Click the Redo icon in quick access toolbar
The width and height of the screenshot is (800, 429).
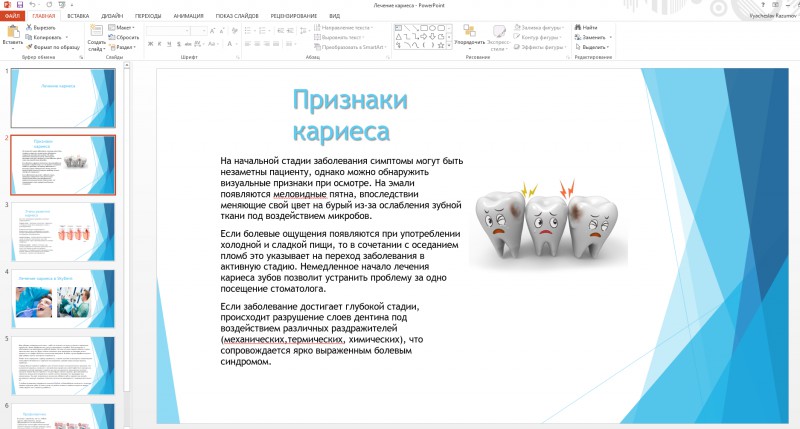(49, 5)
